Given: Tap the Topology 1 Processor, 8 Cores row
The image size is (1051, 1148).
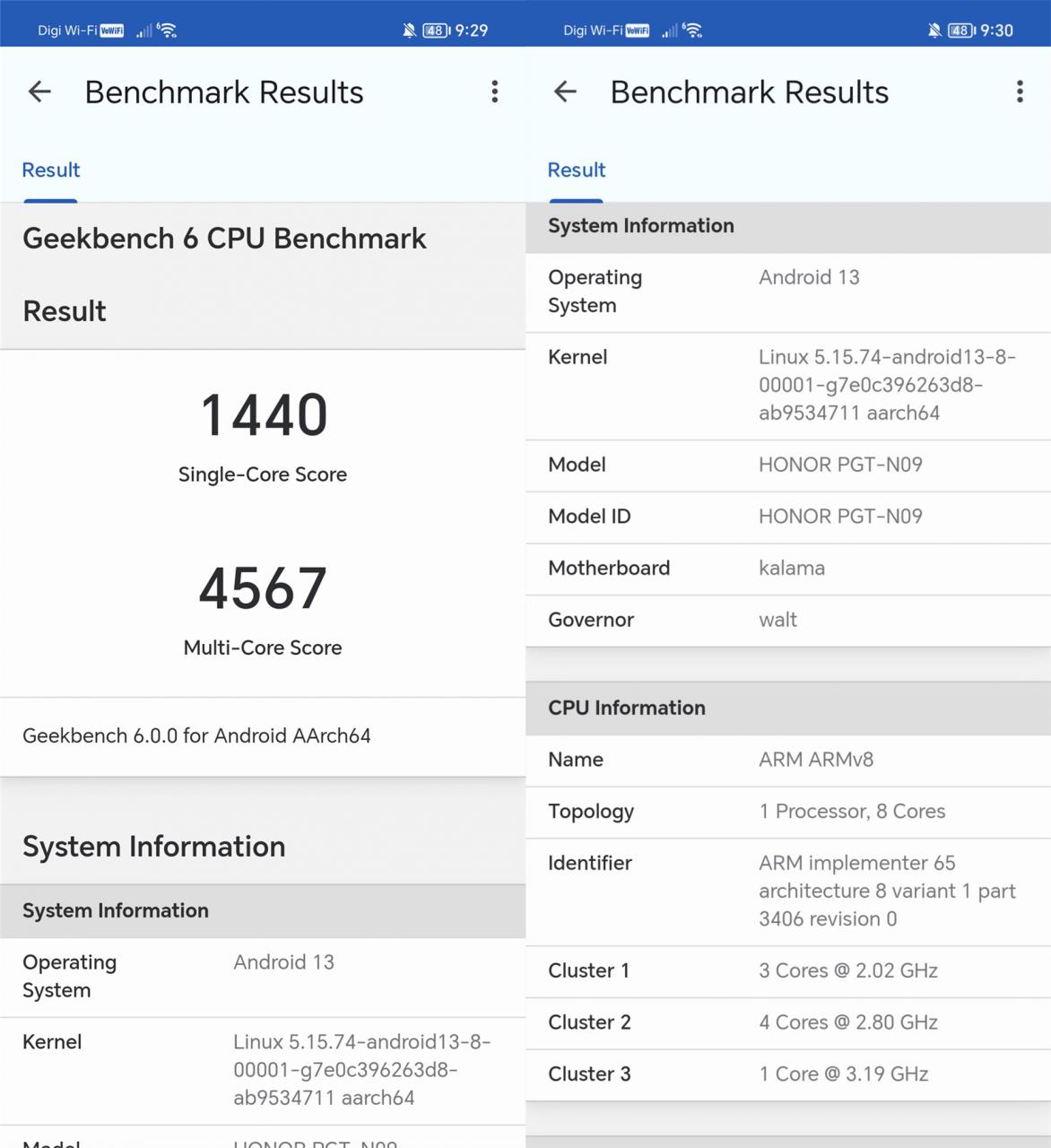Looking at the screenshot, I should (788, 812).
